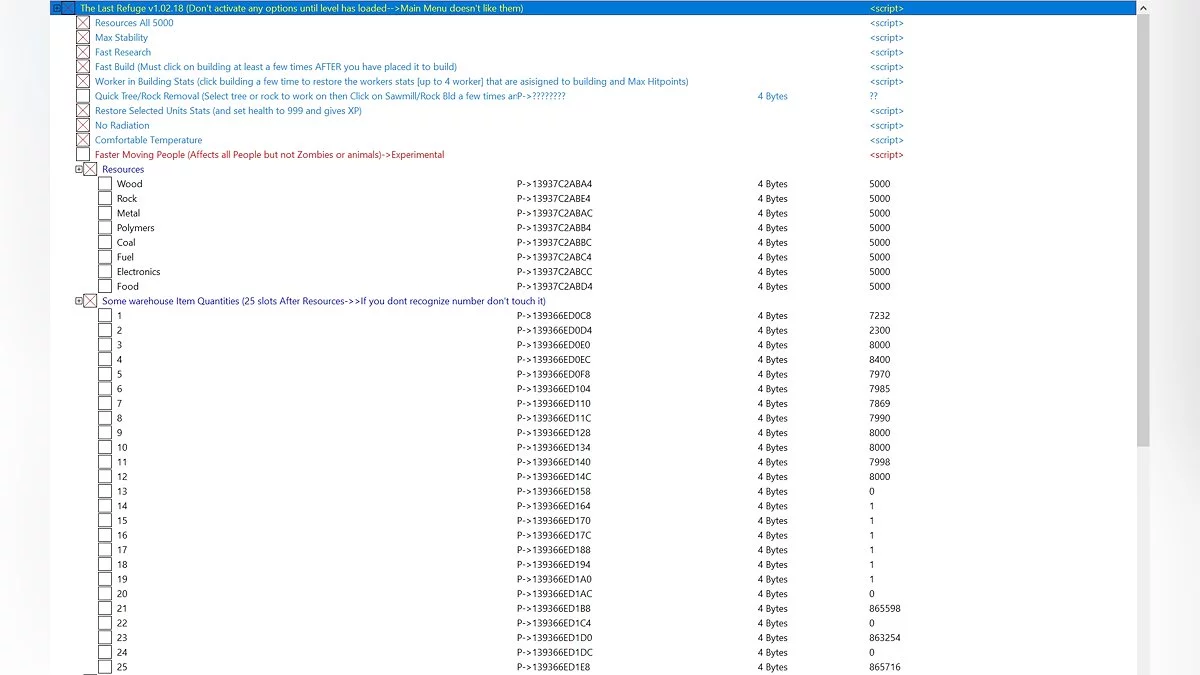Screen dimensions: 1200x675
Task: Select the No Radiation entry
Action: [x=122, y=126]
